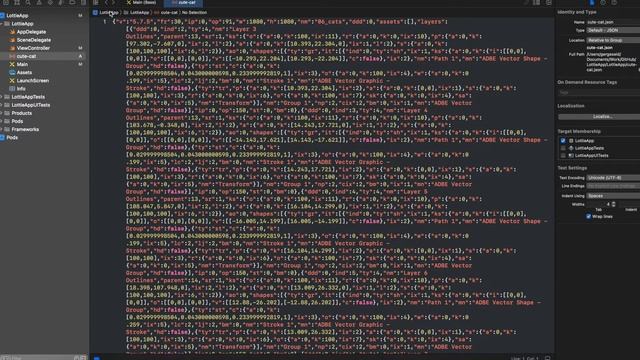Click the Swift icon beside ViewController

(x=12, y=48)
